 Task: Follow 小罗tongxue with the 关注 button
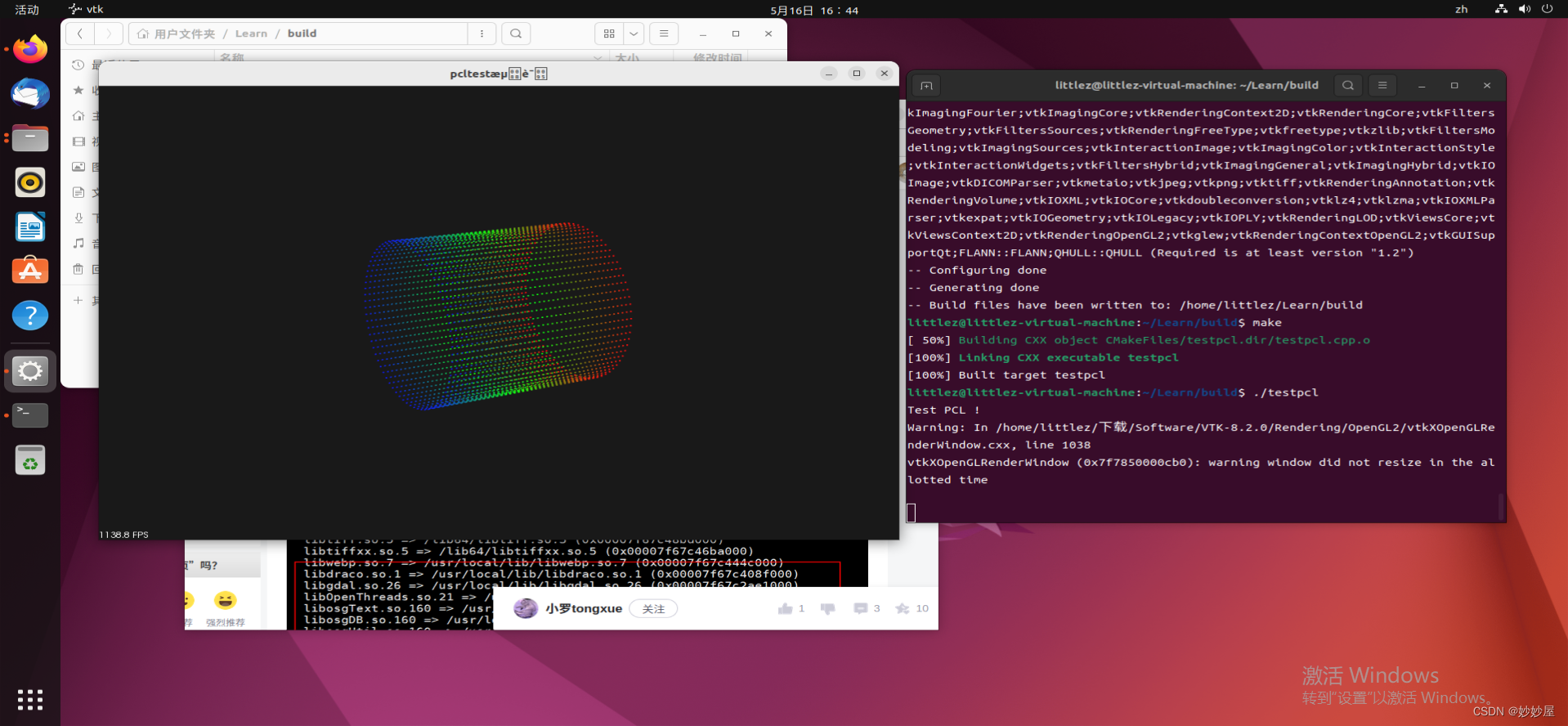pyautogui.click(x=653, y=608)
